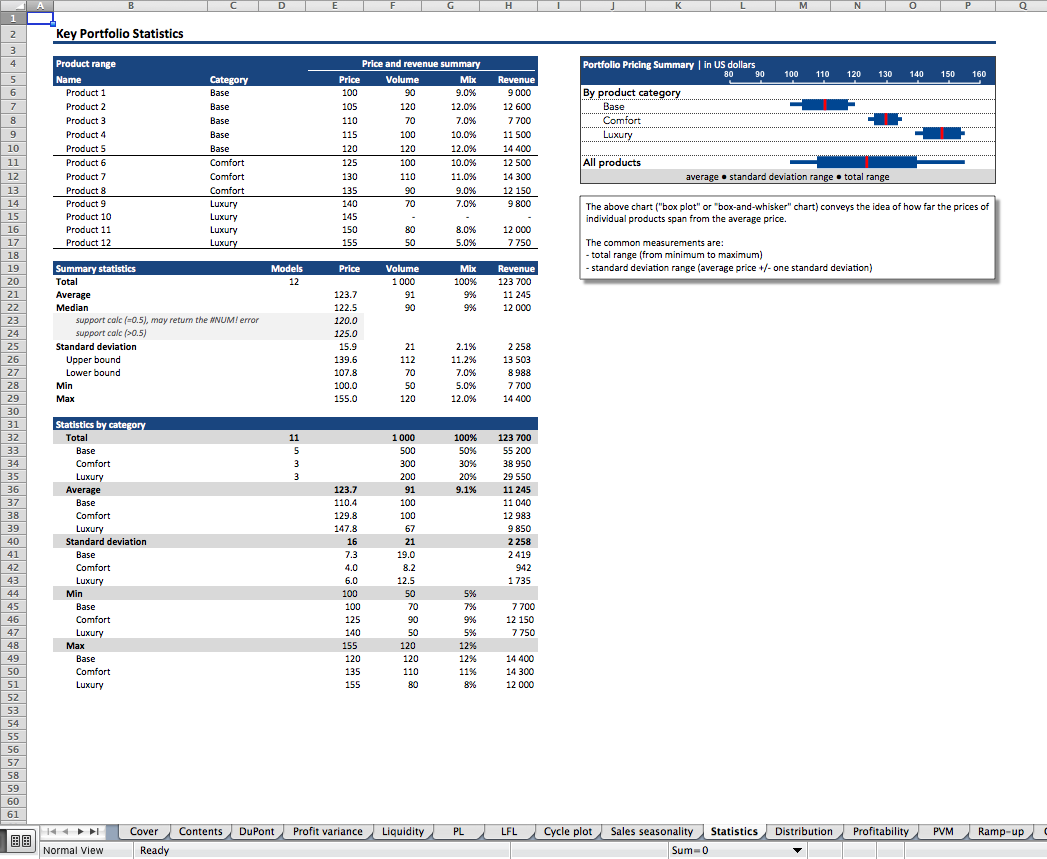Click the All products box plot bar
Screen dimensions: 1047x859
(877, 162)
